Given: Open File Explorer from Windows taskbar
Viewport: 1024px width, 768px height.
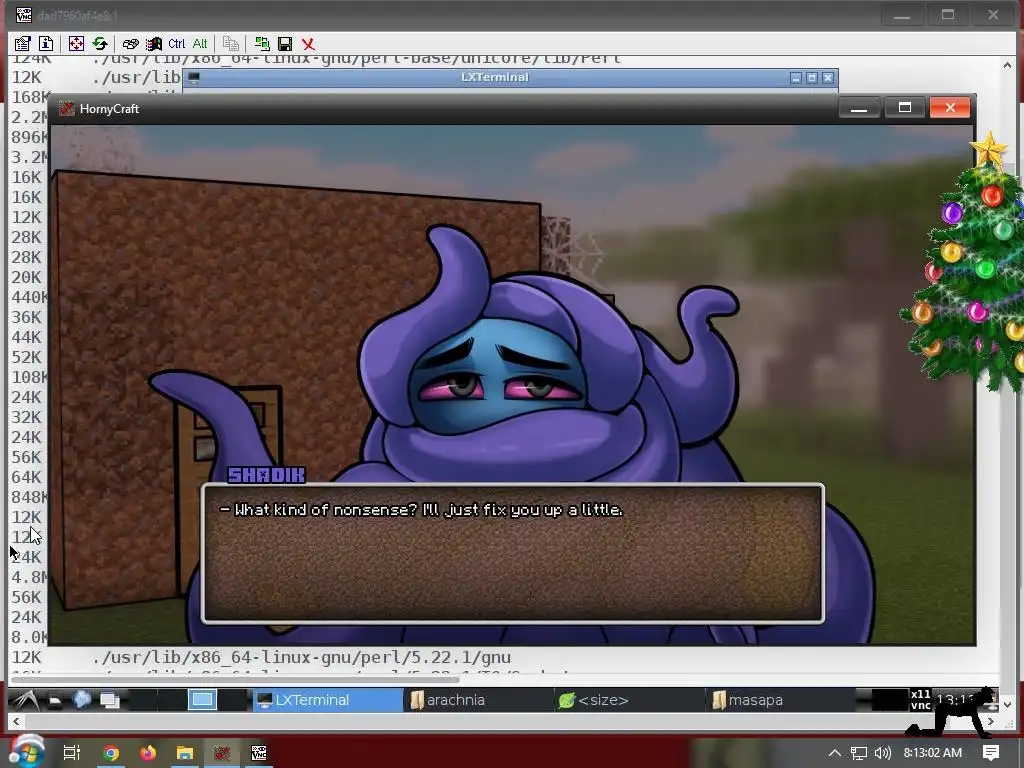Looking at the screenshot, I should 185,753.
